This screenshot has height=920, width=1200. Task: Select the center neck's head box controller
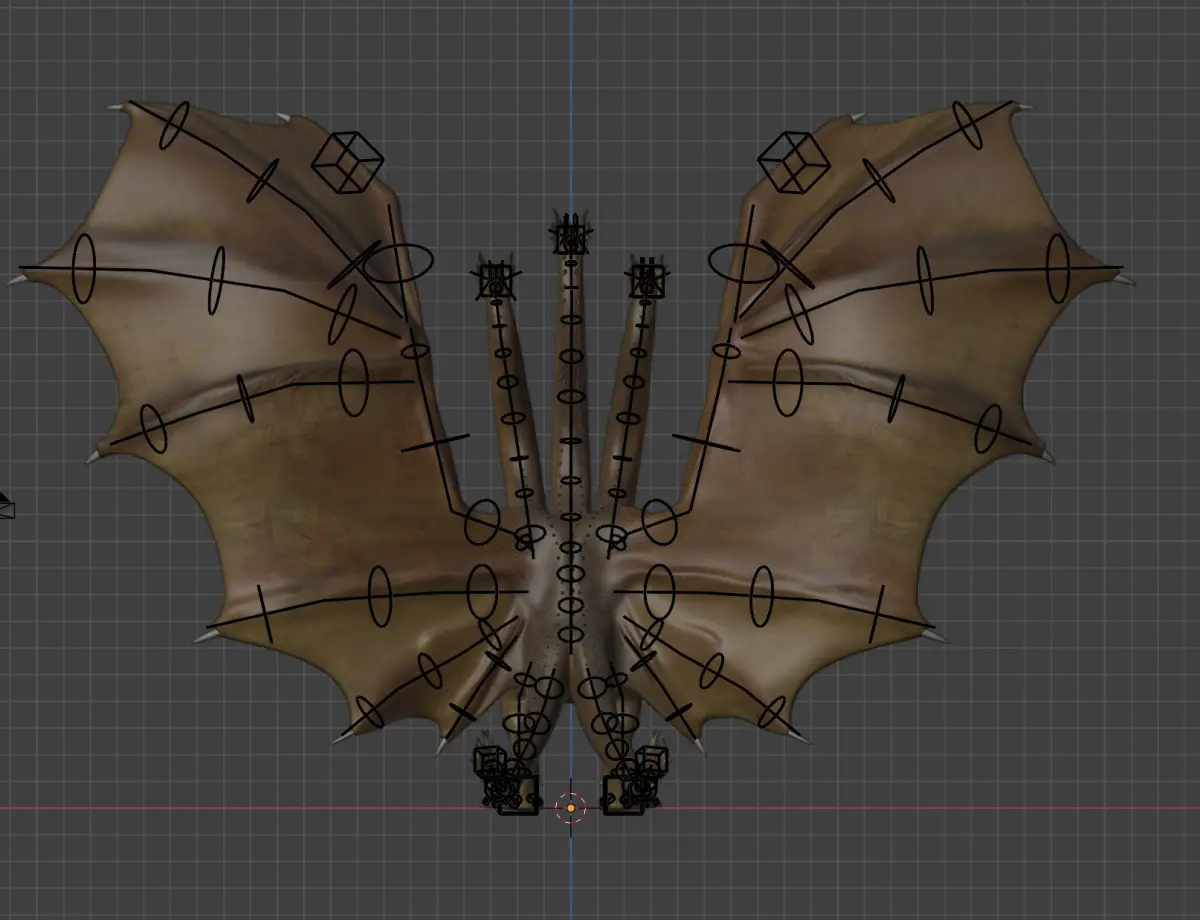click(569, 238)
